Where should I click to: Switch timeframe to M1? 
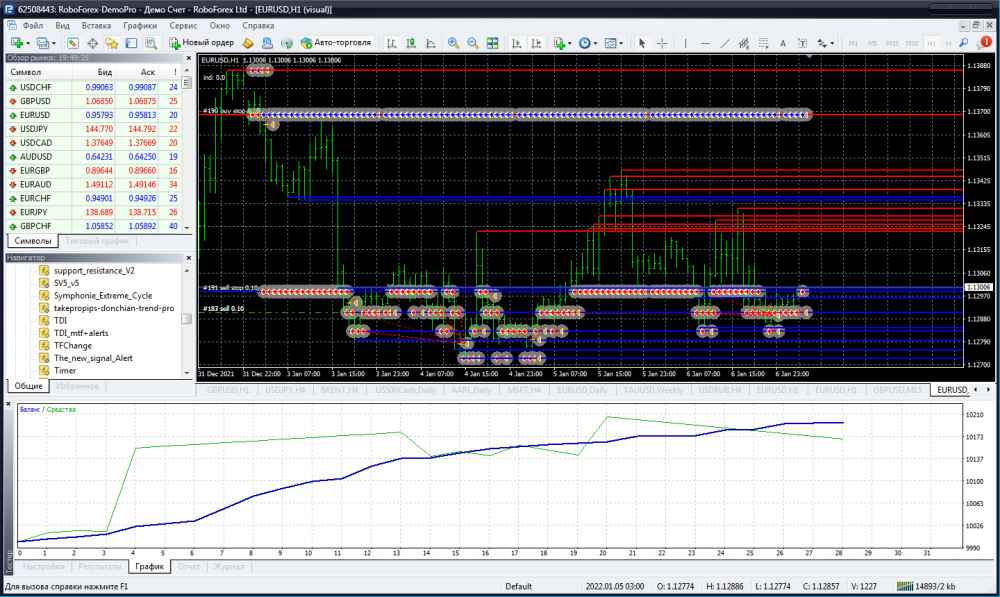pyautogui.click(x=853, y=43)
